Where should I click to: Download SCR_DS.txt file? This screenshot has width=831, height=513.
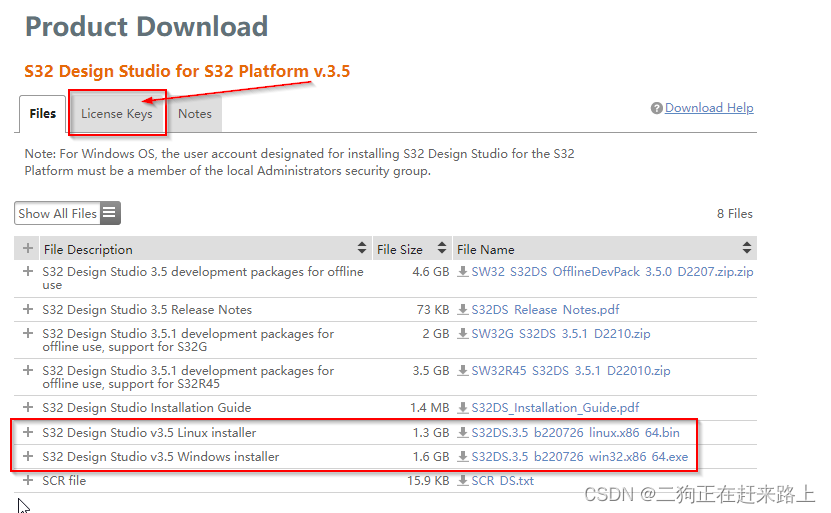coord(502,481)
